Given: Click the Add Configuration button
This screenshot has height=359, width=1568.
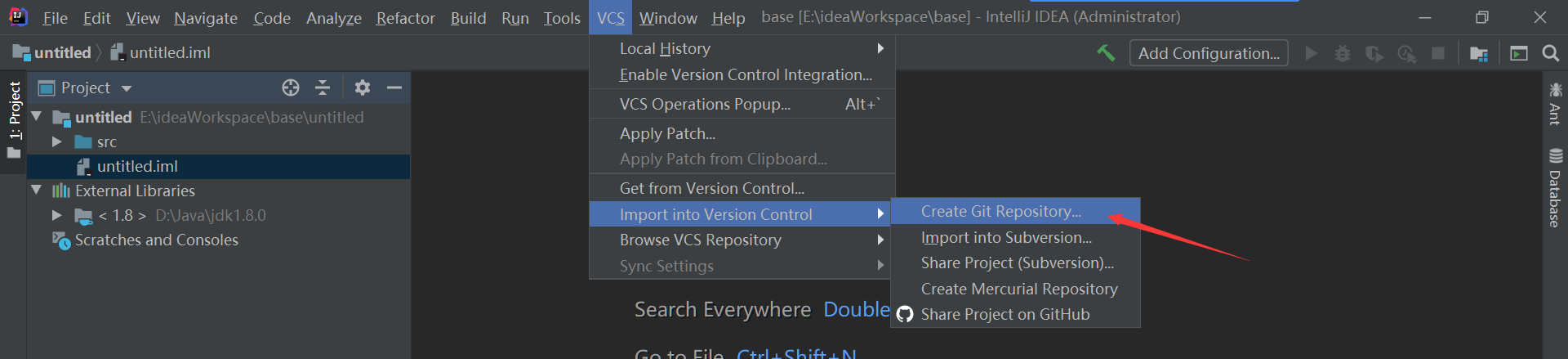Looking at the screenshot, I should point(1209,53).
